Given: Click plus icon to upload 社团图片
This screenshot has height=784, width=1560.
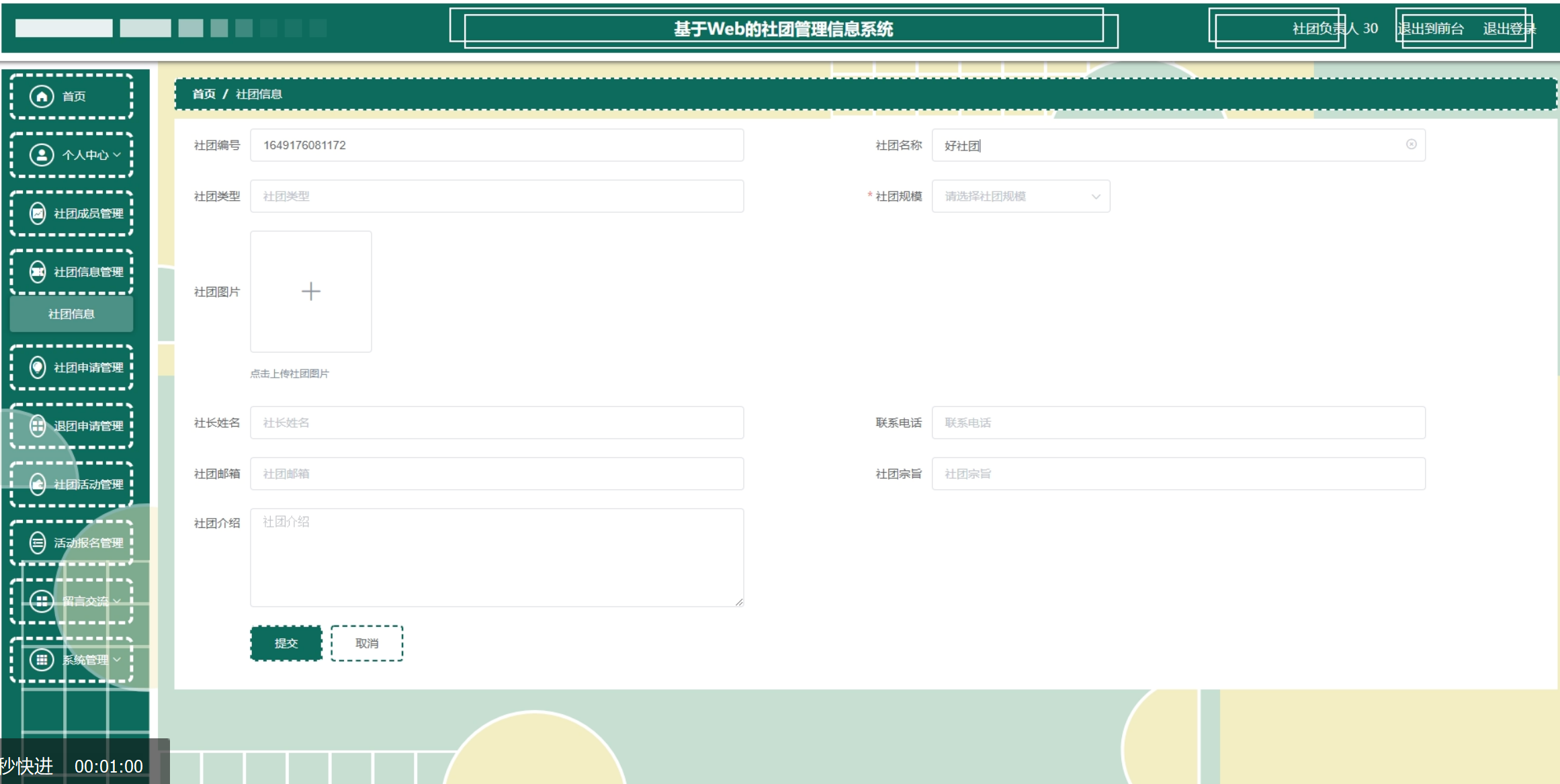Looking at the screenshot, I should pyautogui.click(x=310, y=292).
